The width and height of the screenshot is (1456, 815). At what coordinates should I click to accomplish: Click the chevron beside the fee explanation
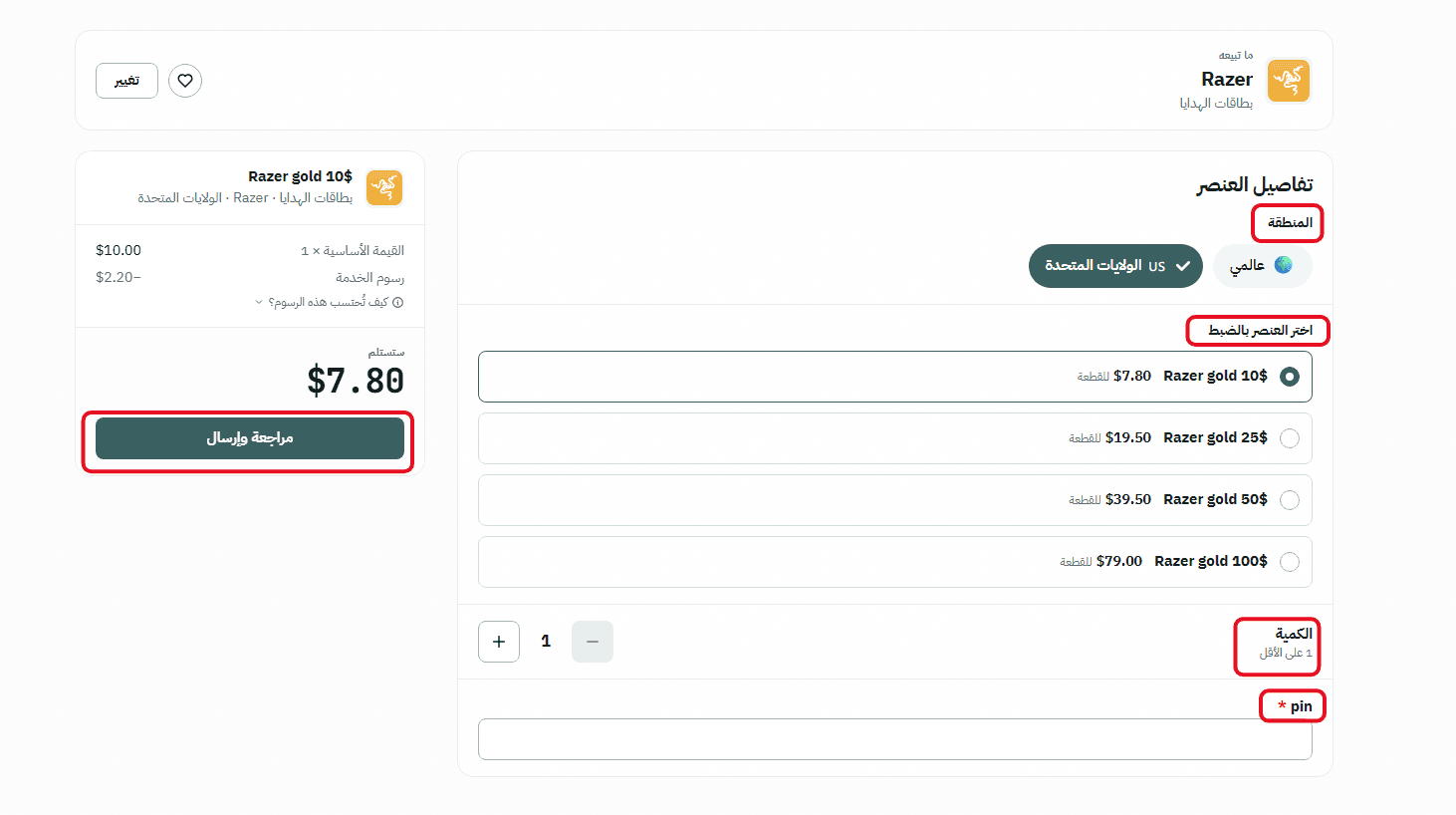click(259, 302)
